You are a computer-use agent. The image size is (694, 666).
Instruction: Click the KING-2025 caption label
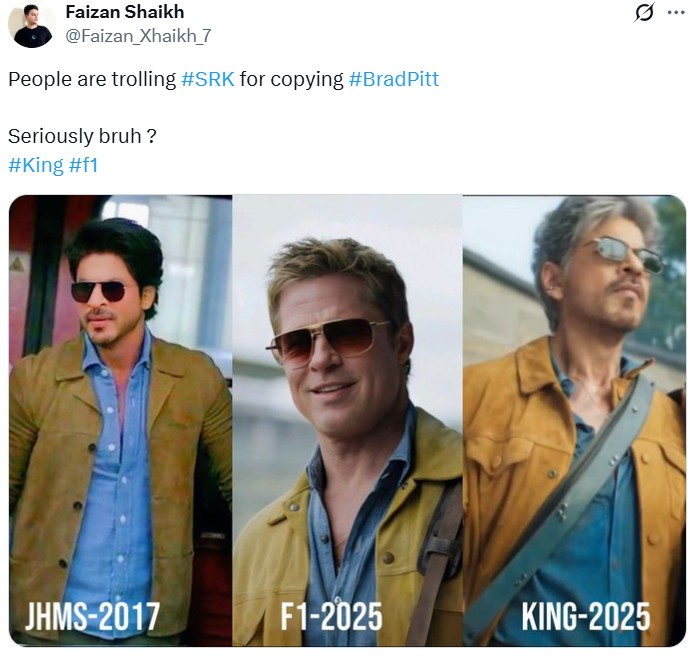pos(585,616)
